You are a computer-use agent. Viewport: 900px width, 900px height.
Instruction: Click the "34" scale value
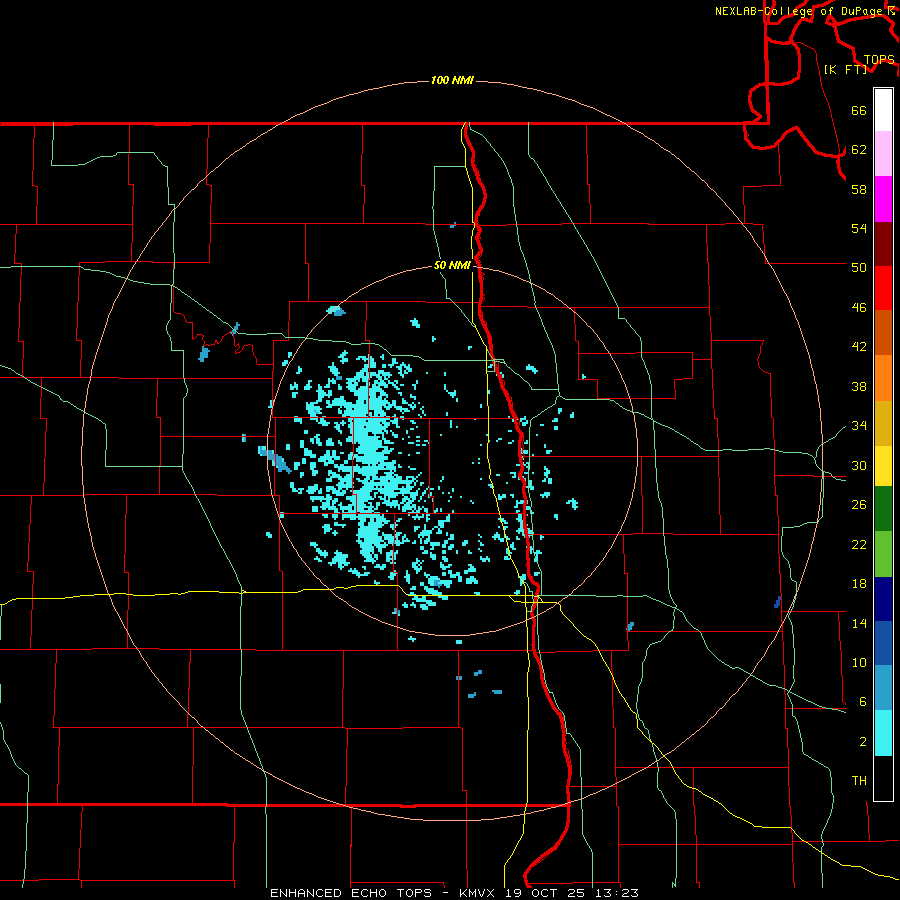859,425
